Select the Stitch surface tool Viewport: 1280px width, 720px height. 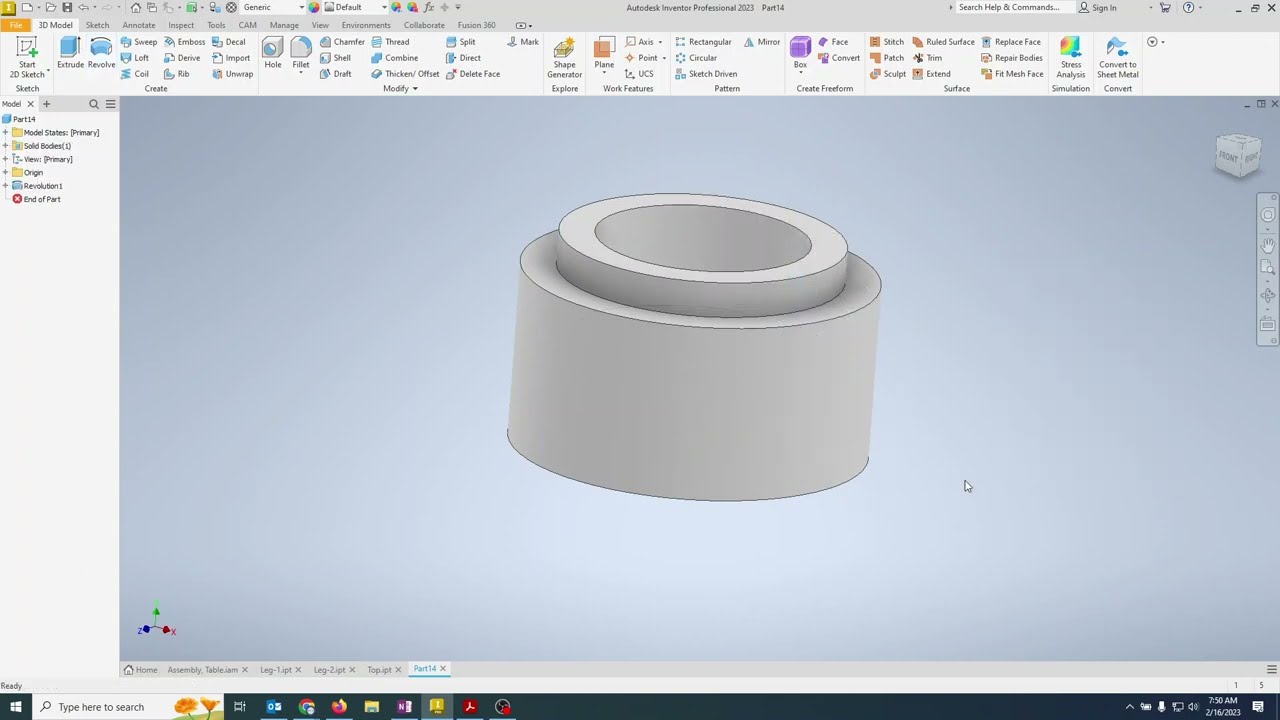(886, 42)
